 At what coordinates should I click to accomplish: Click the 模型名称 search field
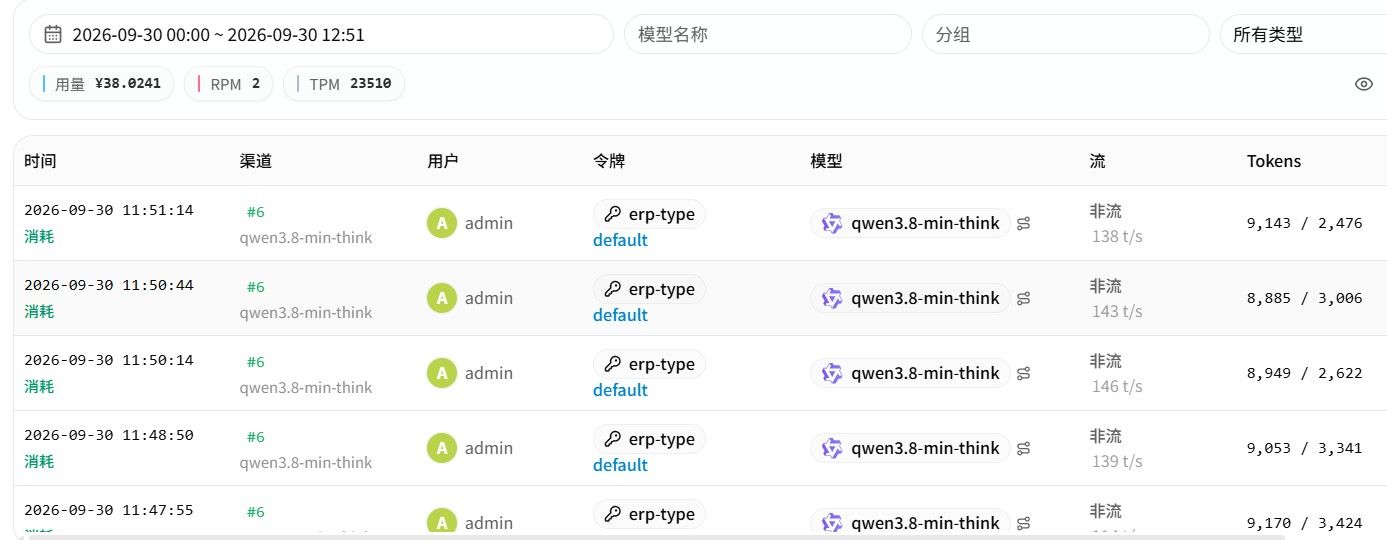768,34
